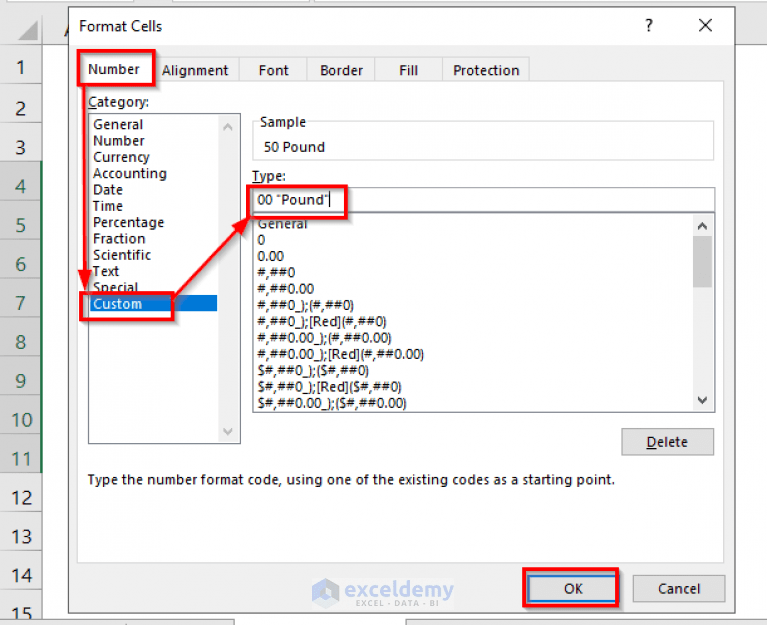Click the select-all corner of the worksheet
Viewport: 767px width, 625px height.
tap(28, 32)
